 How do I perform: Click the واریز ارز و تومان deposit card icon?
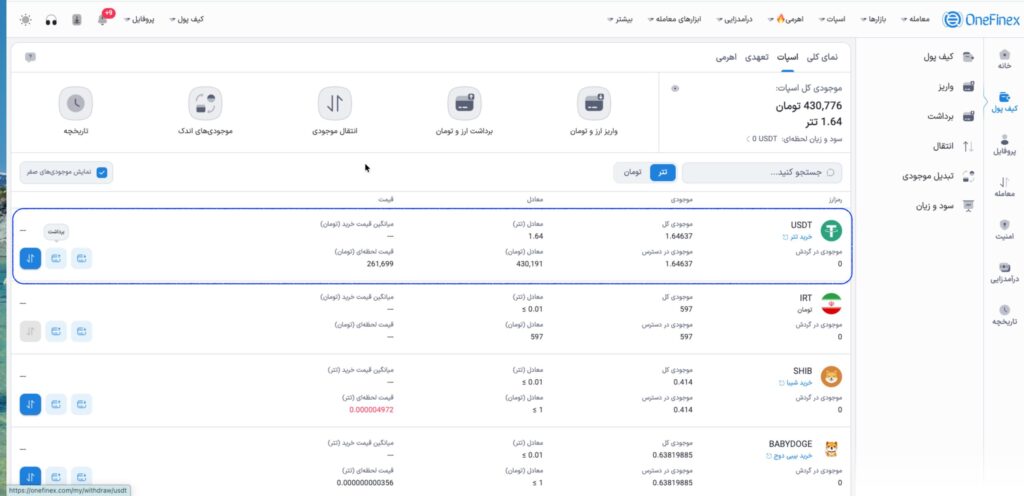[594, 103]
